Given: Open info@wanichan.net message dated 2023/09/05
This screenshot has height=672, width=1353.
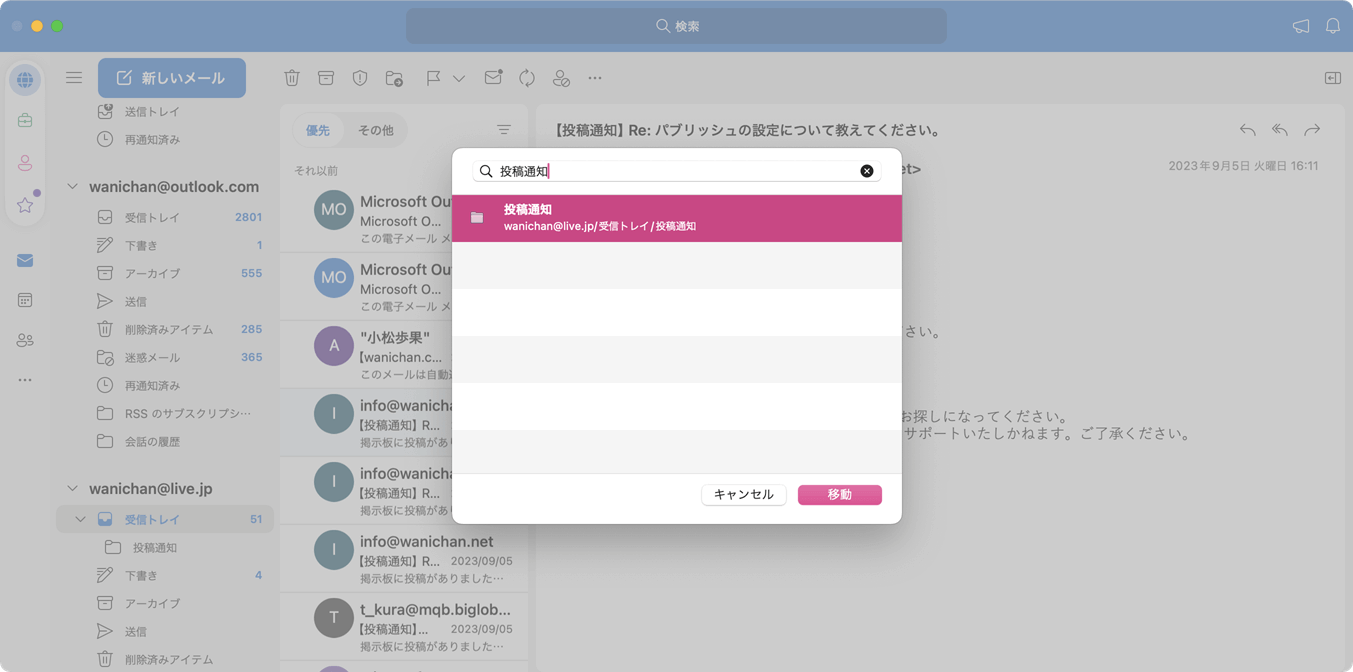Looking at the screenshot, I should click(x=404, y=559).
